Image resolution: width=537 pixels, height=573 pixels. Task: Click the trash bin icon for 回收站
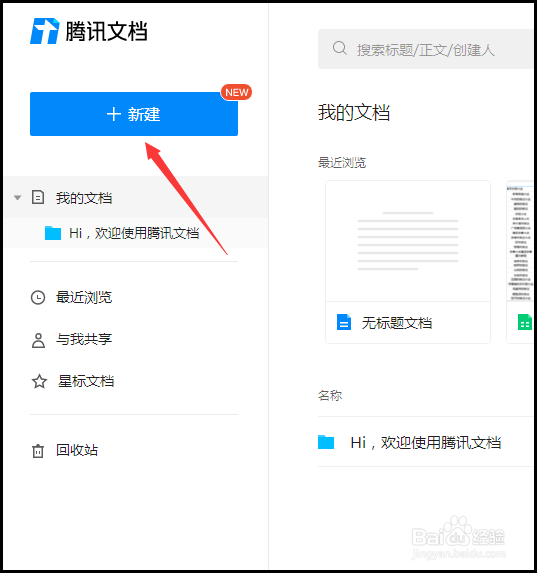point(38,451)
